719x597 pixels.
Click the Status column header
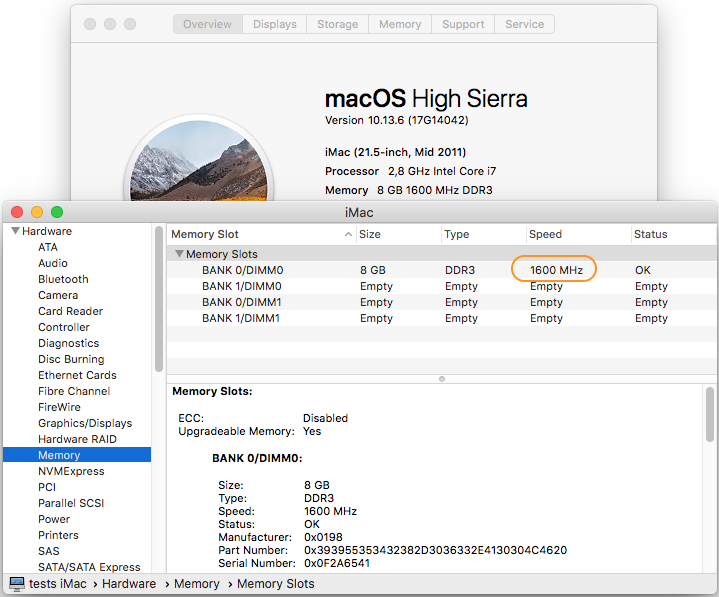point(674,234)
